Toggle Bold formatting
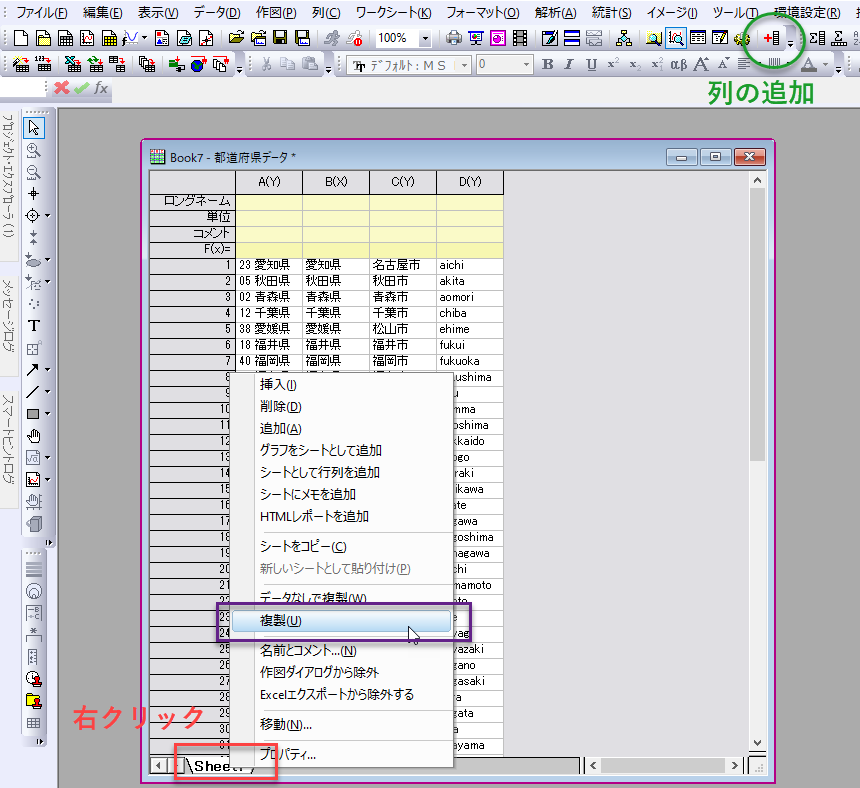The height and width of the screenshot is (788, 860). click(547, 64)
